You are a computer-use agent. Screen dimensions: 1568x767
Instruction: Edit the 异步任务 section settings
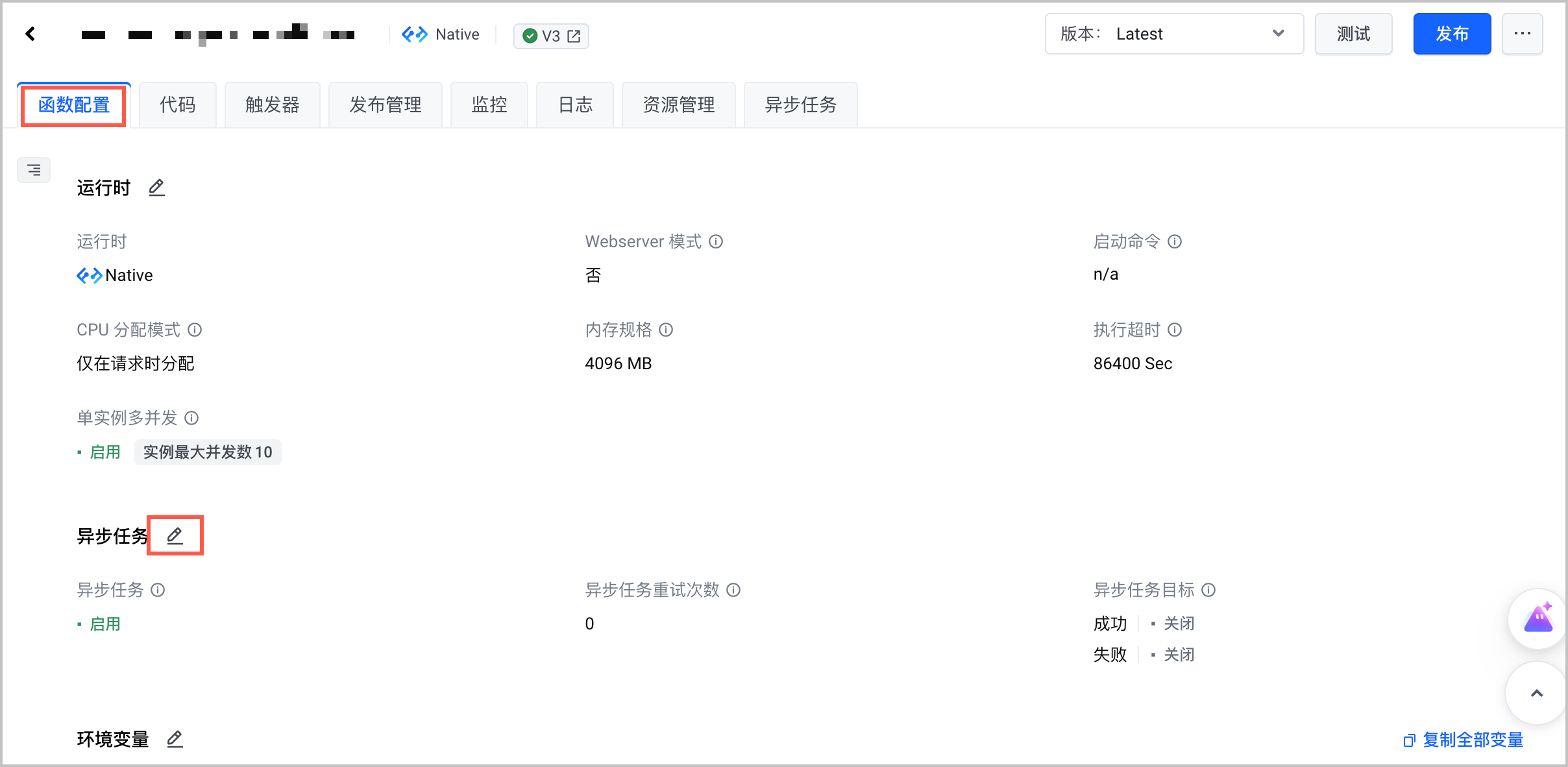pos(175,536)
